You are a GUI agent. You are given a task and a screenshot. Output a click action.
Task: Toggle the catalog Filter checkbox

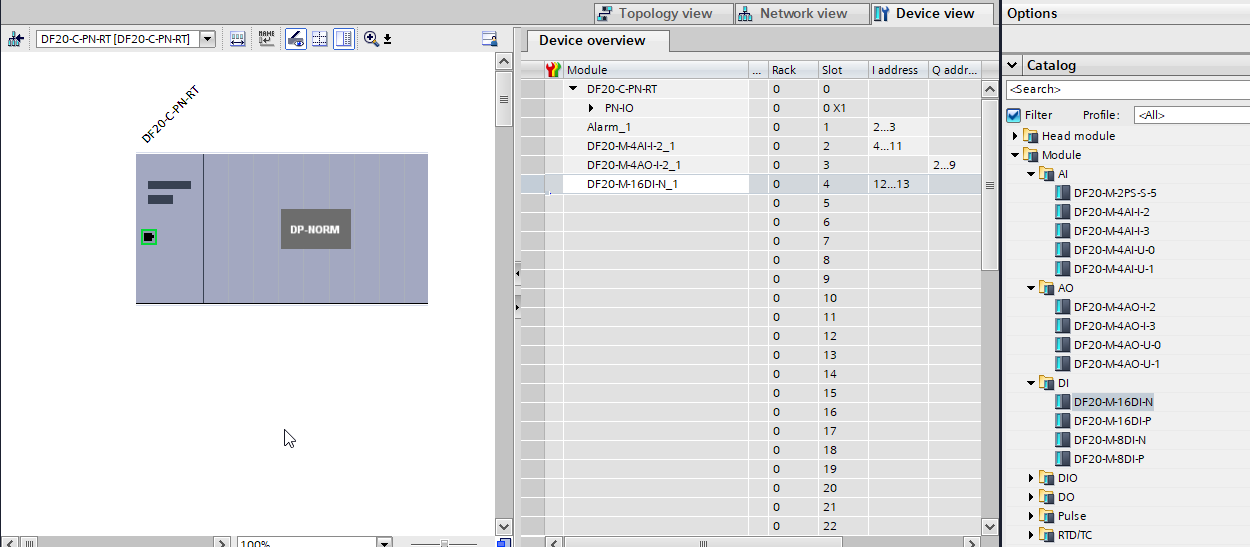click(1013, 115)
